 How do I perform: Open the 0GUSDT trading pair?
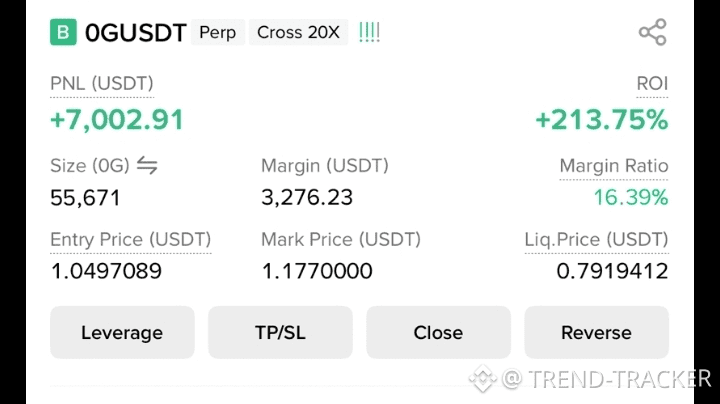coord(135,33)
